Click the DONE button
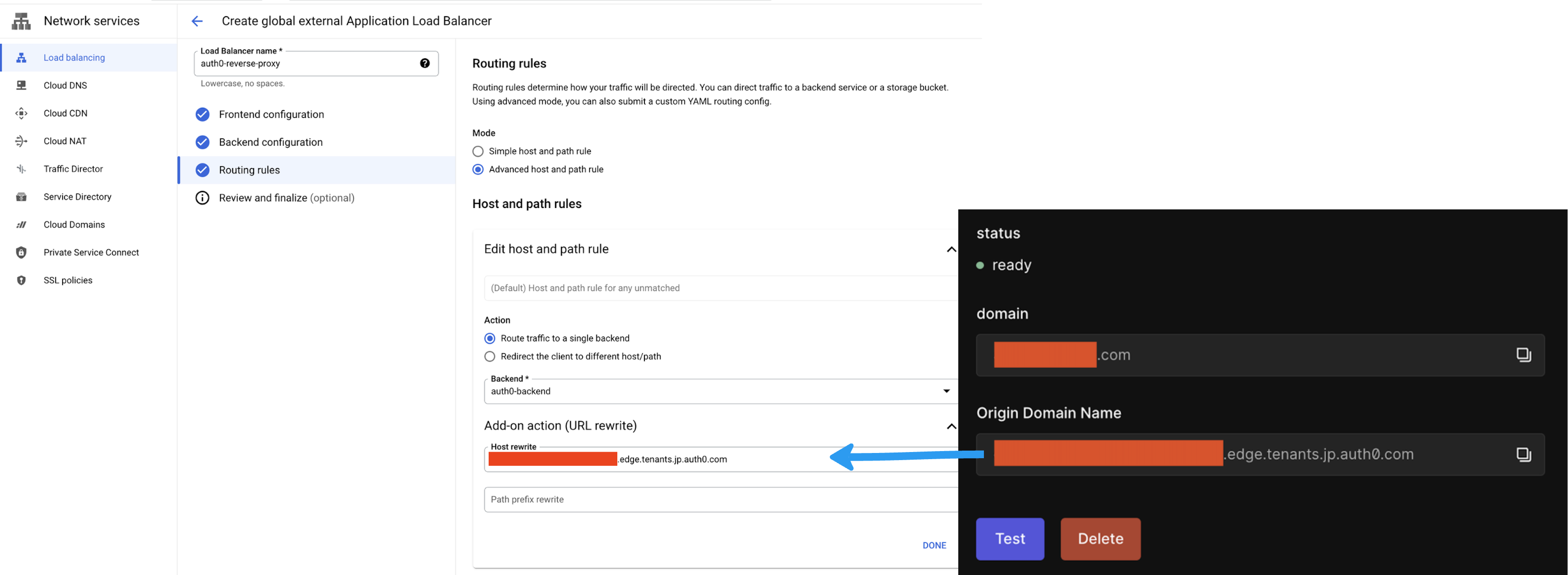The height and width of the screenshot is (575, 1568). click(934, 545)
